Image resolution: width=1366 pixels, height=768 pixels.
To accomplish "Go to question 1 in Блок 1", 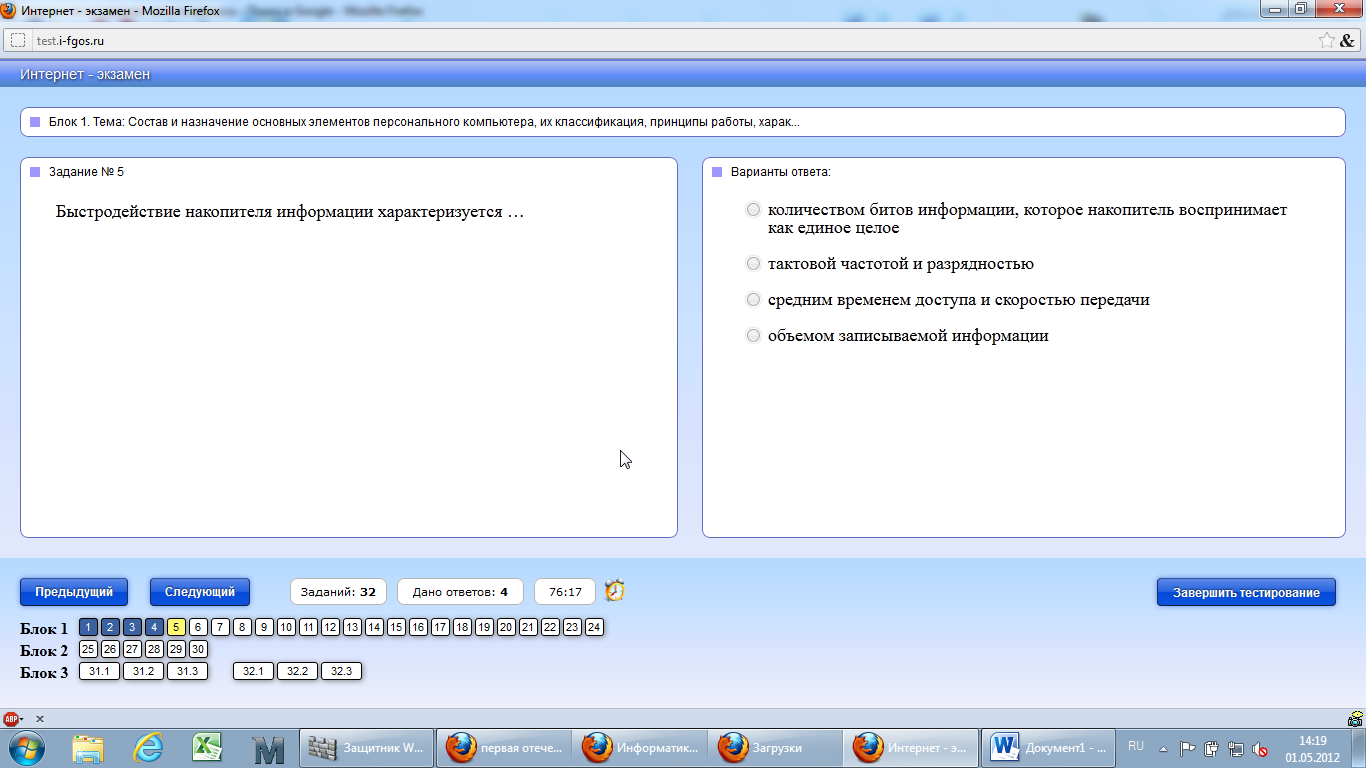I will pyautogui.click(x=88, y=627).
